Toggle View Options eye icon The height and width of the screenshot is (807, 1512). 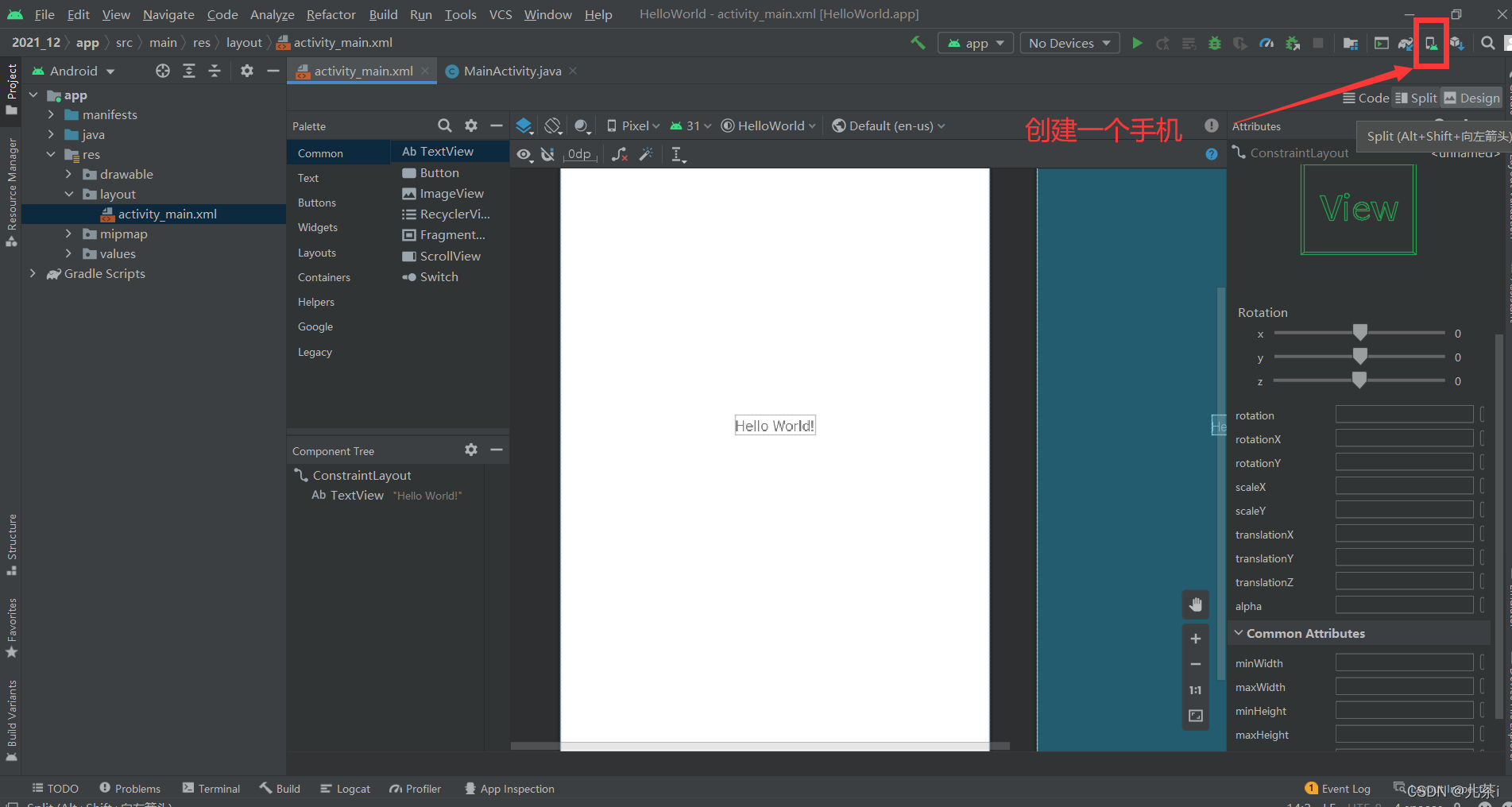click(524, 154)
